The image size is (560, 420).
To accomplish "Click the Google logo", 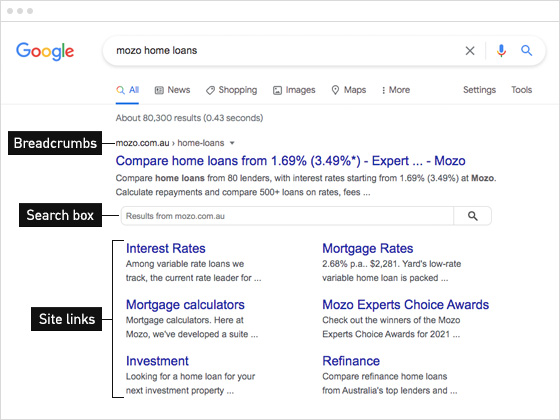I will click(x=45, y=51).
